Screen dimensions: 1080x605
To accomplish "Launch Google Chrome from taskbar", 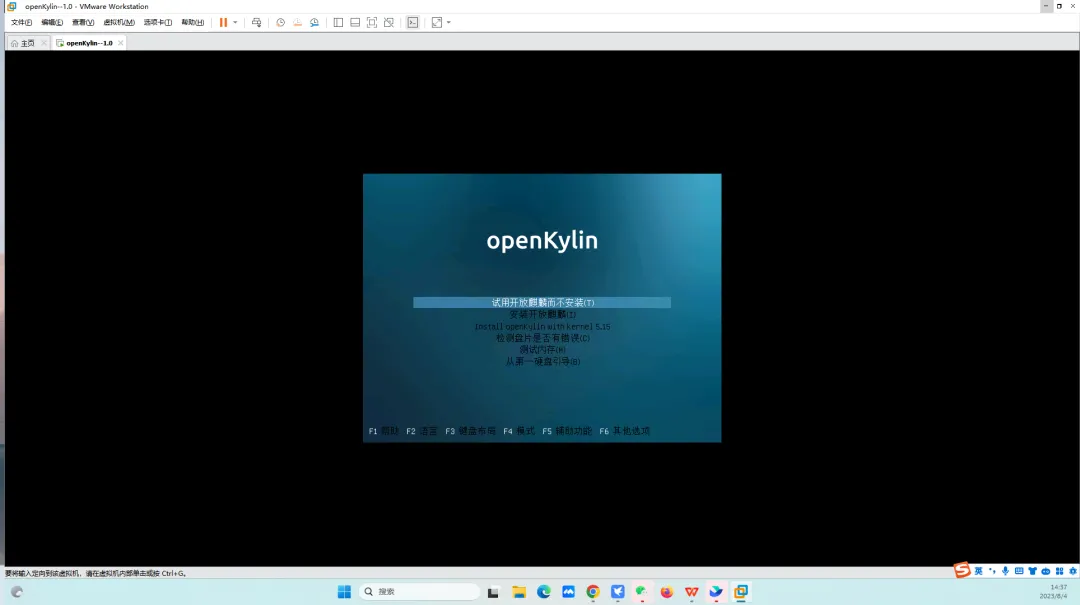I will pyautogui.click(x=593, y=592).
